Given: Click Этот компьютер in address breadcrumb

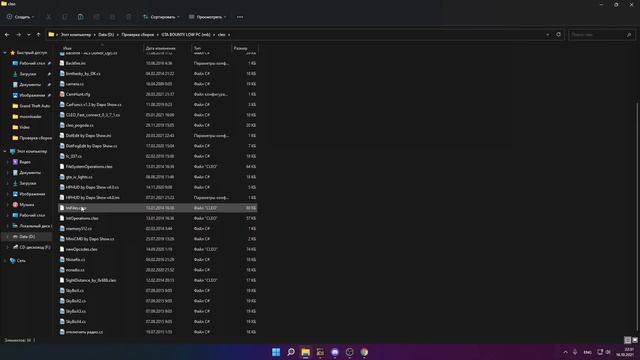Looking at the screenshot, I should click(76, 35).
